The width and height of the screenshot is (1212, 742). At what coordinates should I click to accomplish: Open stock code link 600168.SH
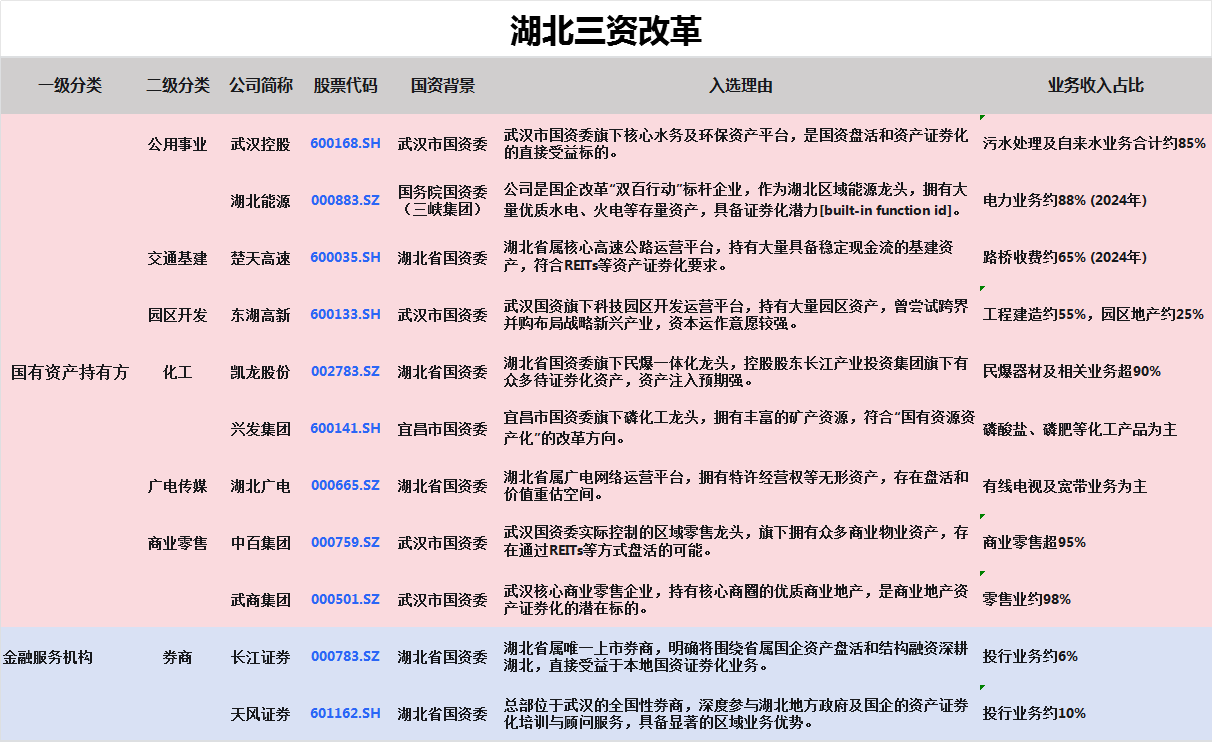[x=345, y=143]
